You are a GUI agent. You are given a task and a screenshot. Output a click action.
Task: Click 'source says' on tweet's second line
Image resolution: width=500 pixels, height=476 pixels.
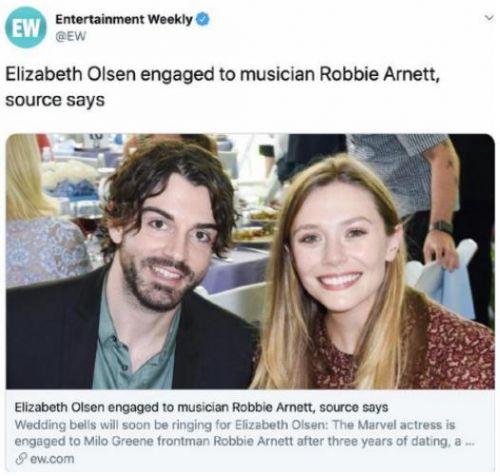55,100
